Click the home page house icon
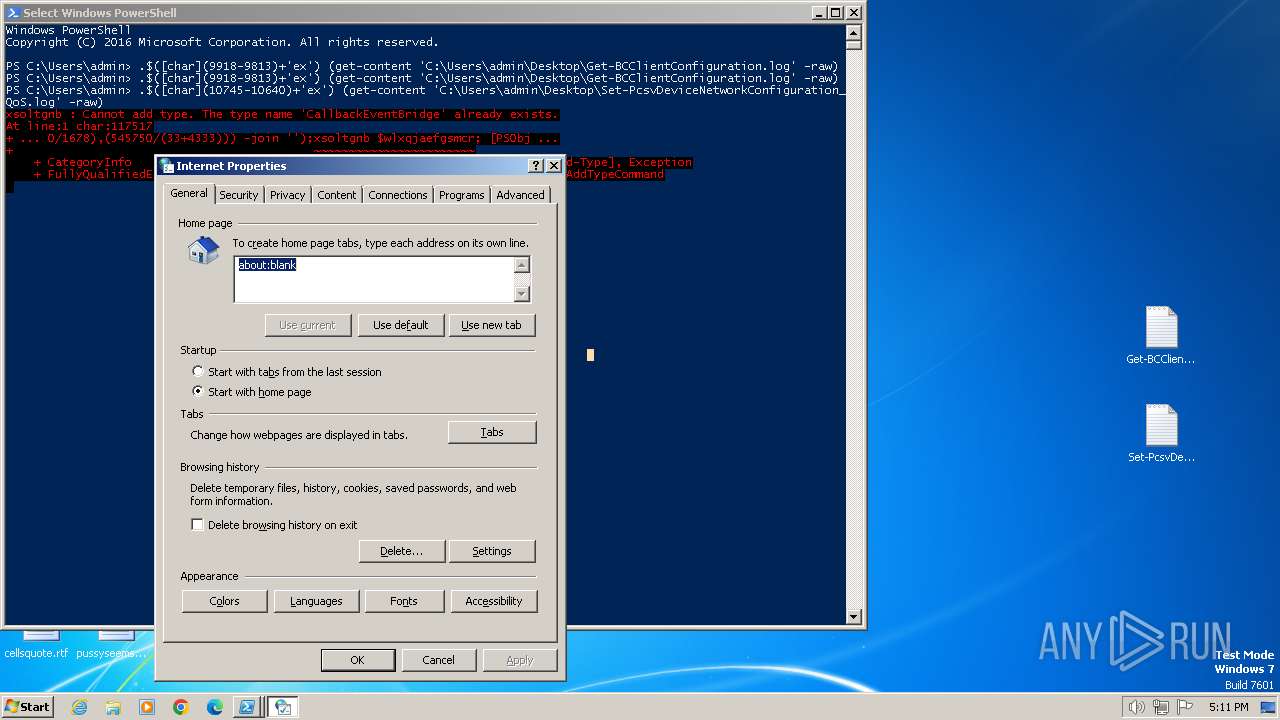The image size is (1280, 720). (203, 250)
